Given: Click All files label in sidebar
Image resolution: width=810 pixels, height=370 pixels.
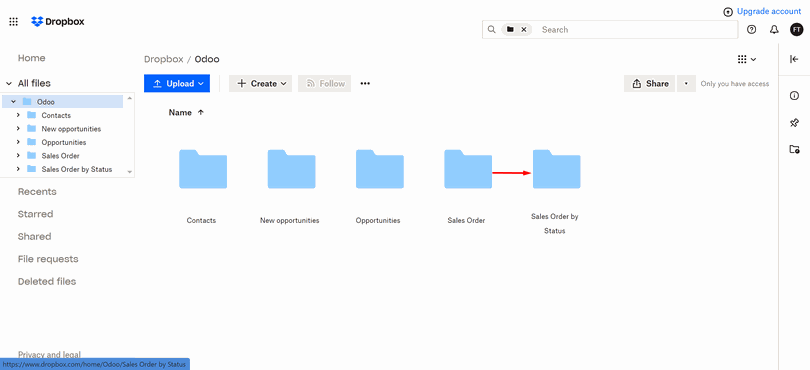Looking at the screenshot, I should tap(34, 83).
